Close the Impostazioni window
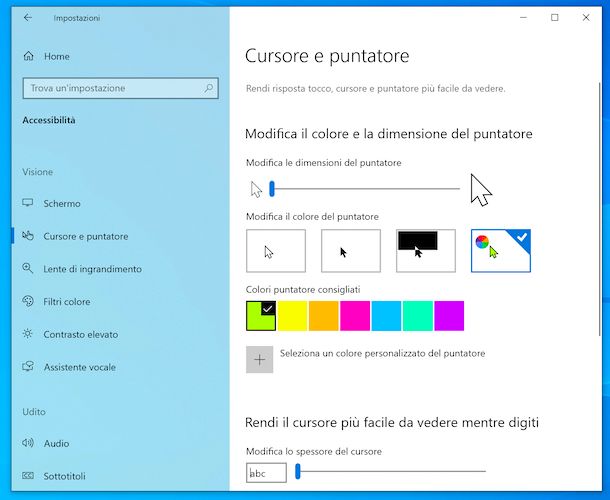 (x=586, y=18)
